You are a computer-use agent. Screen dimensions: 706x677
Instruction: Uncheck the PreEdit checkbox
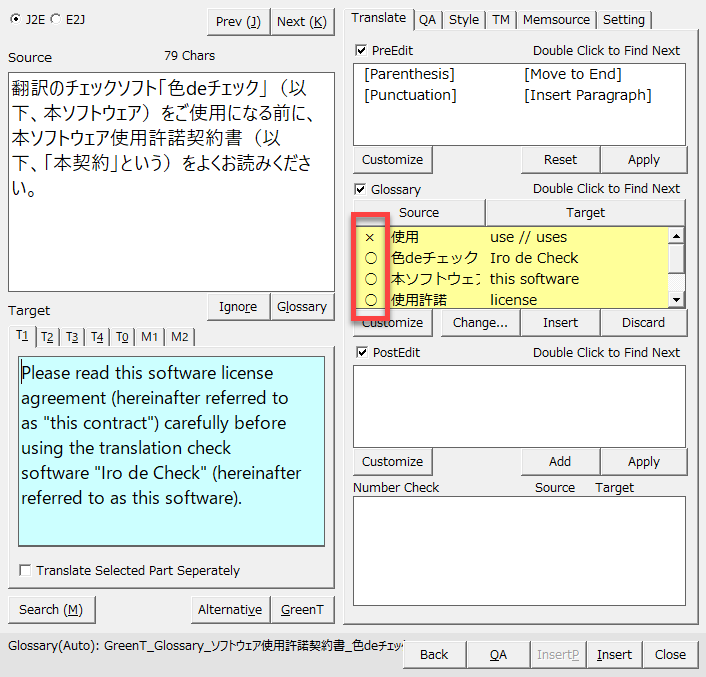[361, 50]
